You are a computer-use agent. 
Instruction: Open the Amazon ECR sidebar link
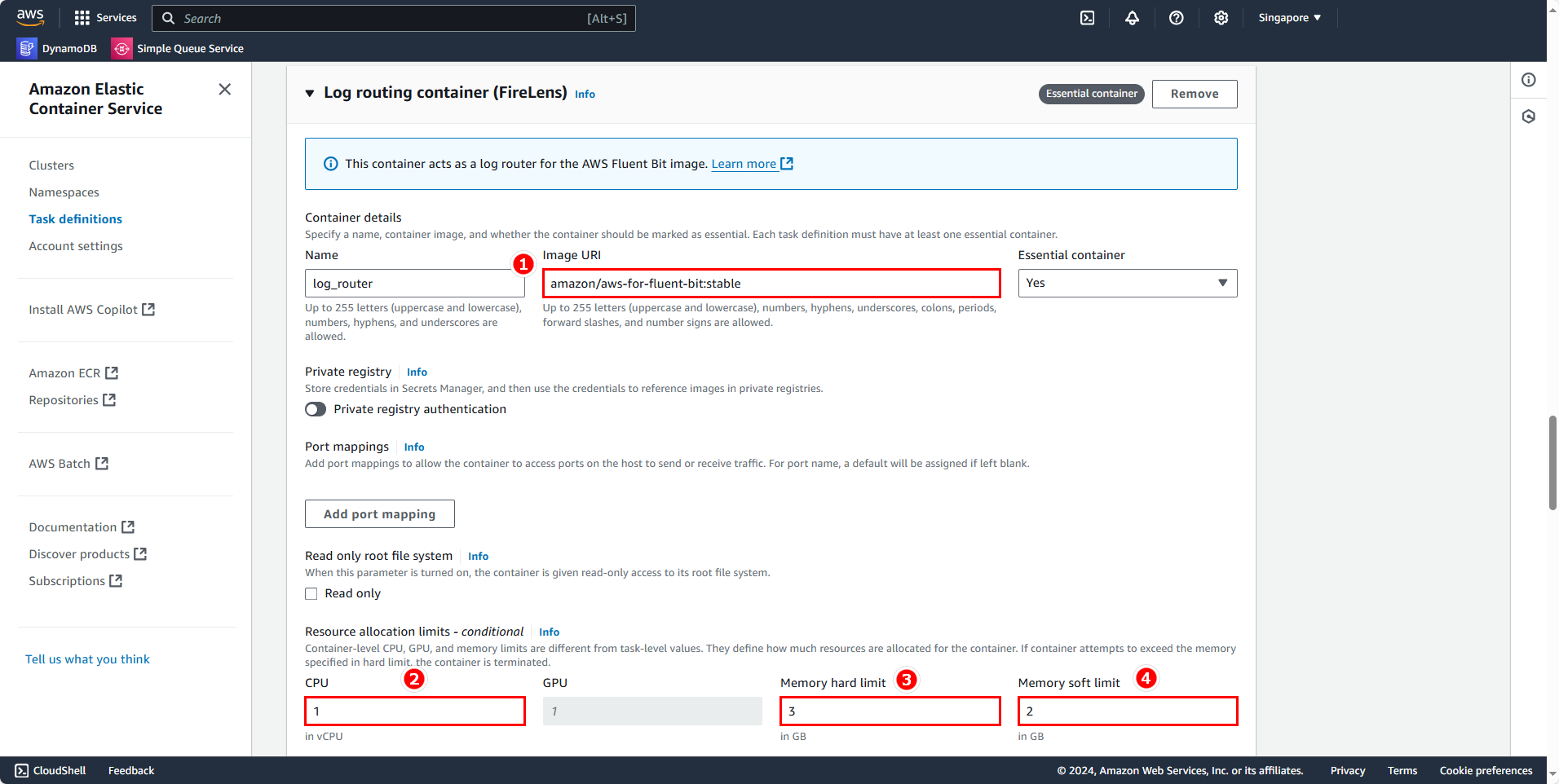point(64,373)
